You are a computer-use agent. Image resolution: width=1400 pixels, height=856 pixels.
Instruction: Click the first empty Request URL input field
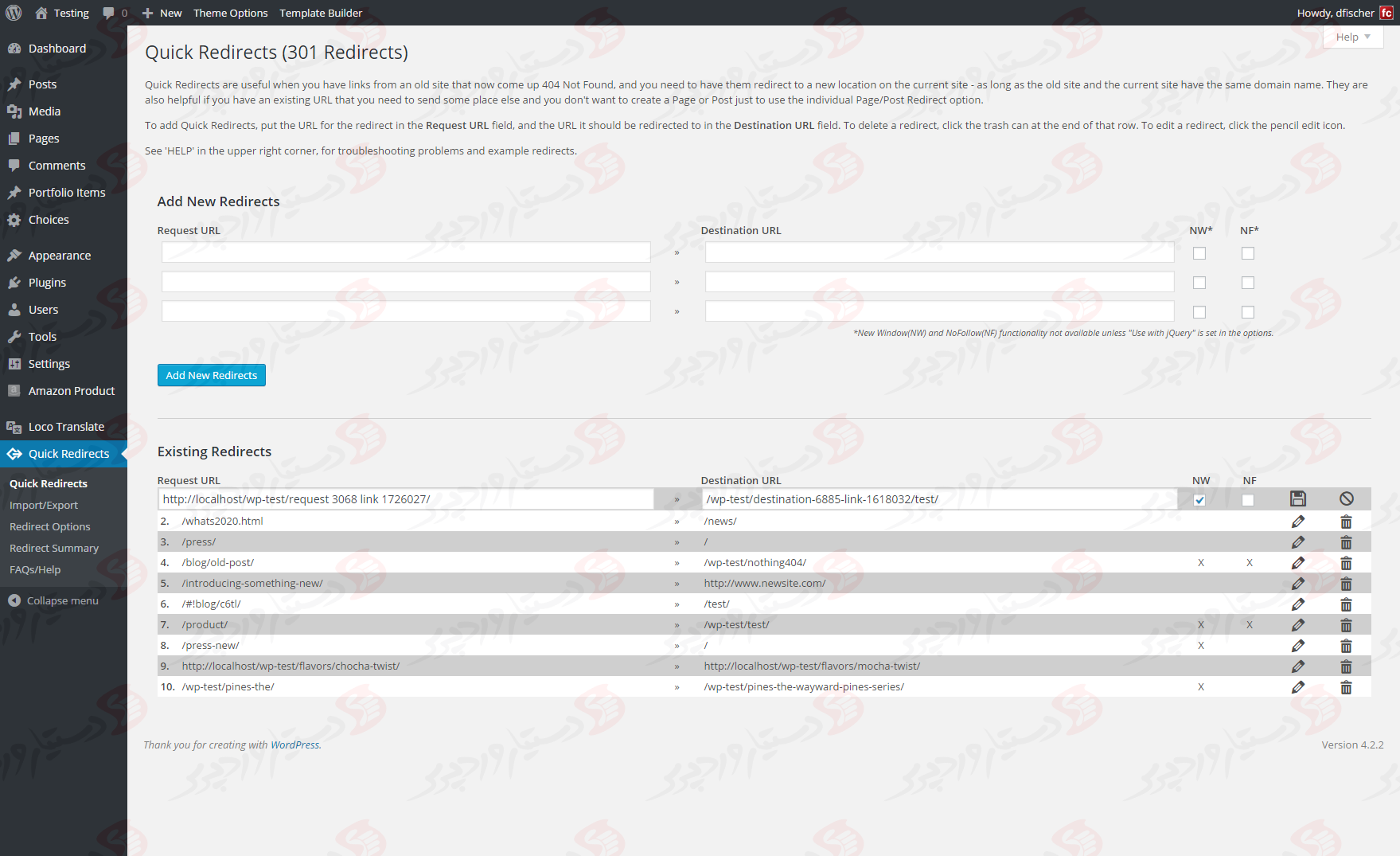(x=405, y=252)
